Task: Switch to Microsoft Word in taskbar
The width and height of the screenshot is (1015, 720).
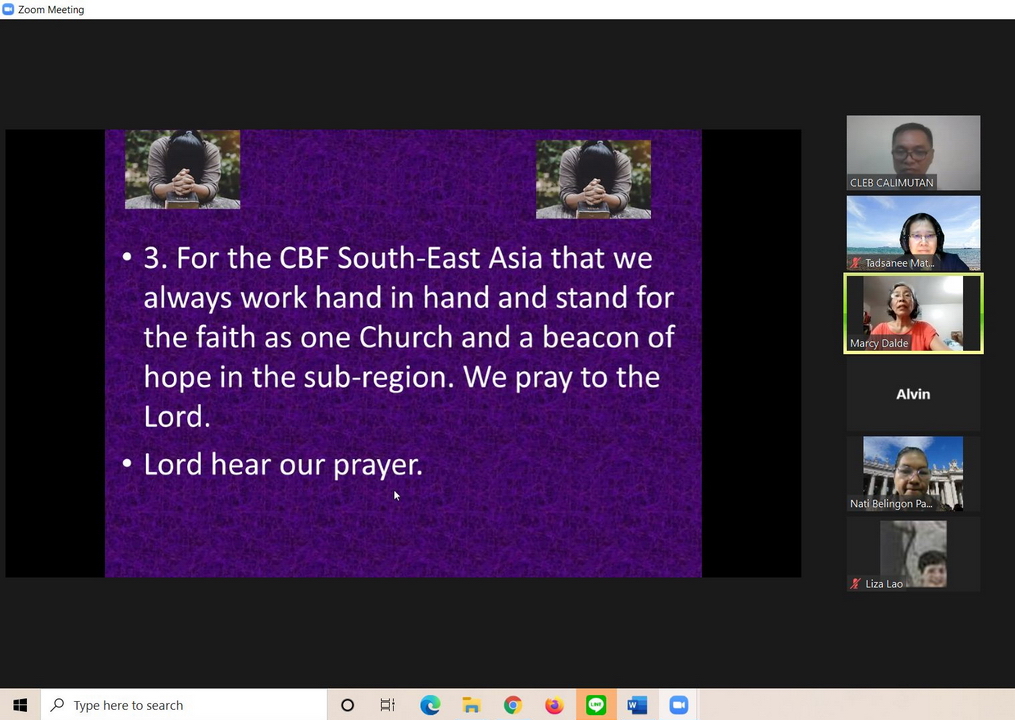Action: click(x=637, y=705)
